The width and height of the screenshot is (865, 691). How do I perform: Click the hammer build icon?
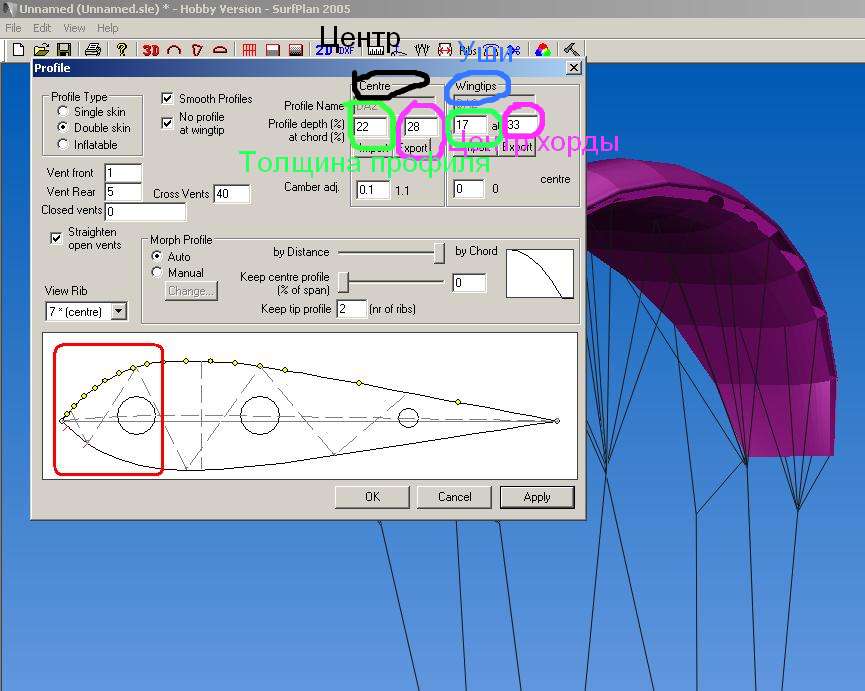pyautogui.click(x=571, y=49)
